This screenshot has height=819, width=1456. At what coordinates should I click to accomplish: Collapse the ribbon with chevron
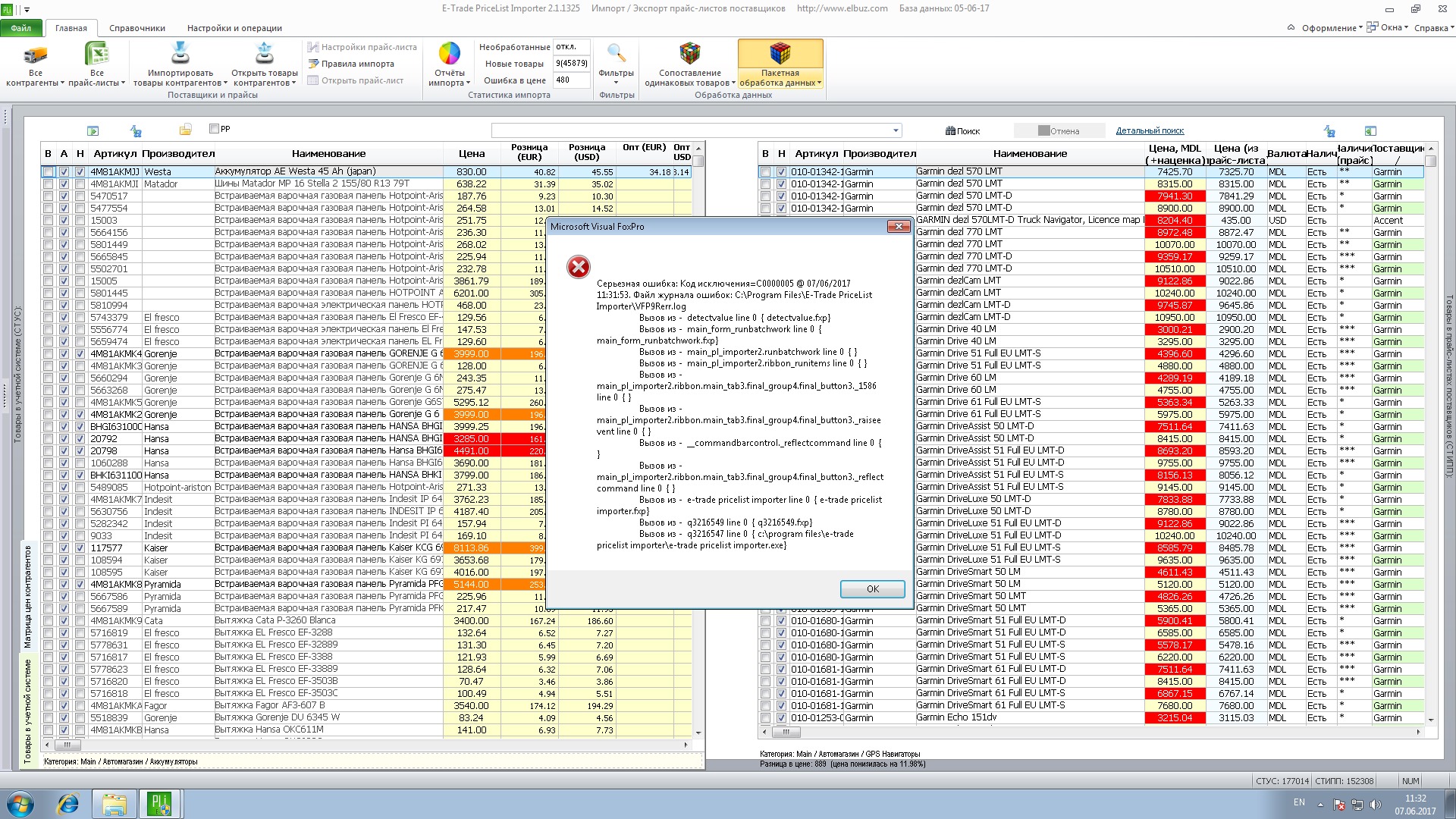(x=1291, y=27)
